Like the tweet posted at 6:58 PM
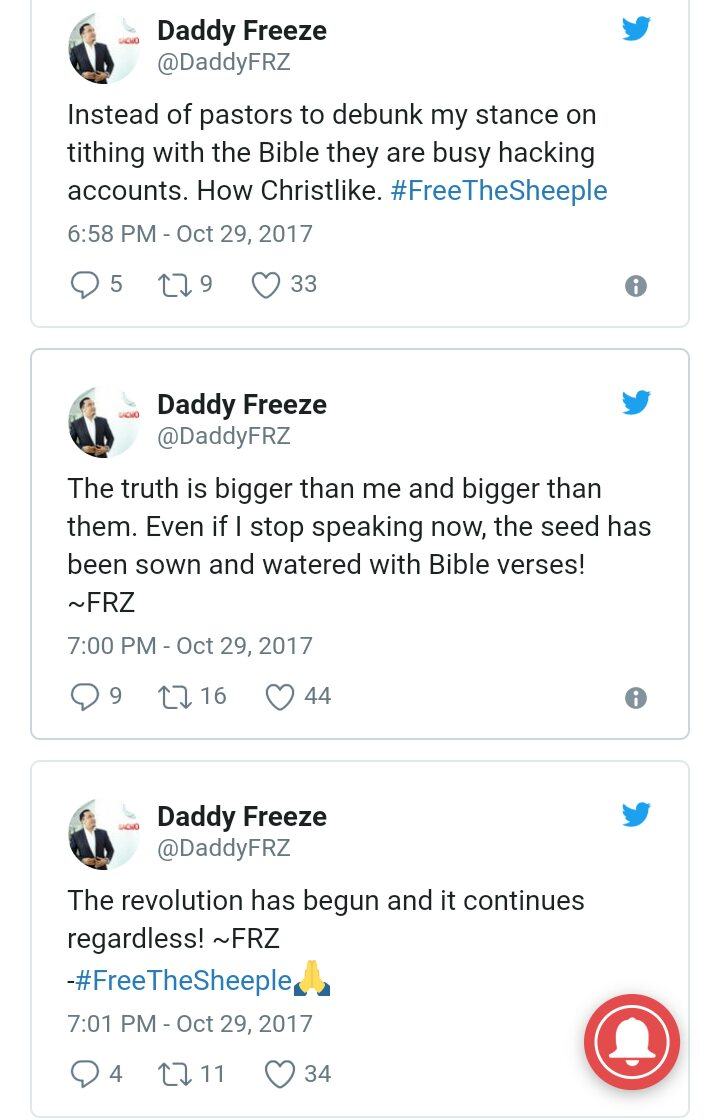 point(265,285)
